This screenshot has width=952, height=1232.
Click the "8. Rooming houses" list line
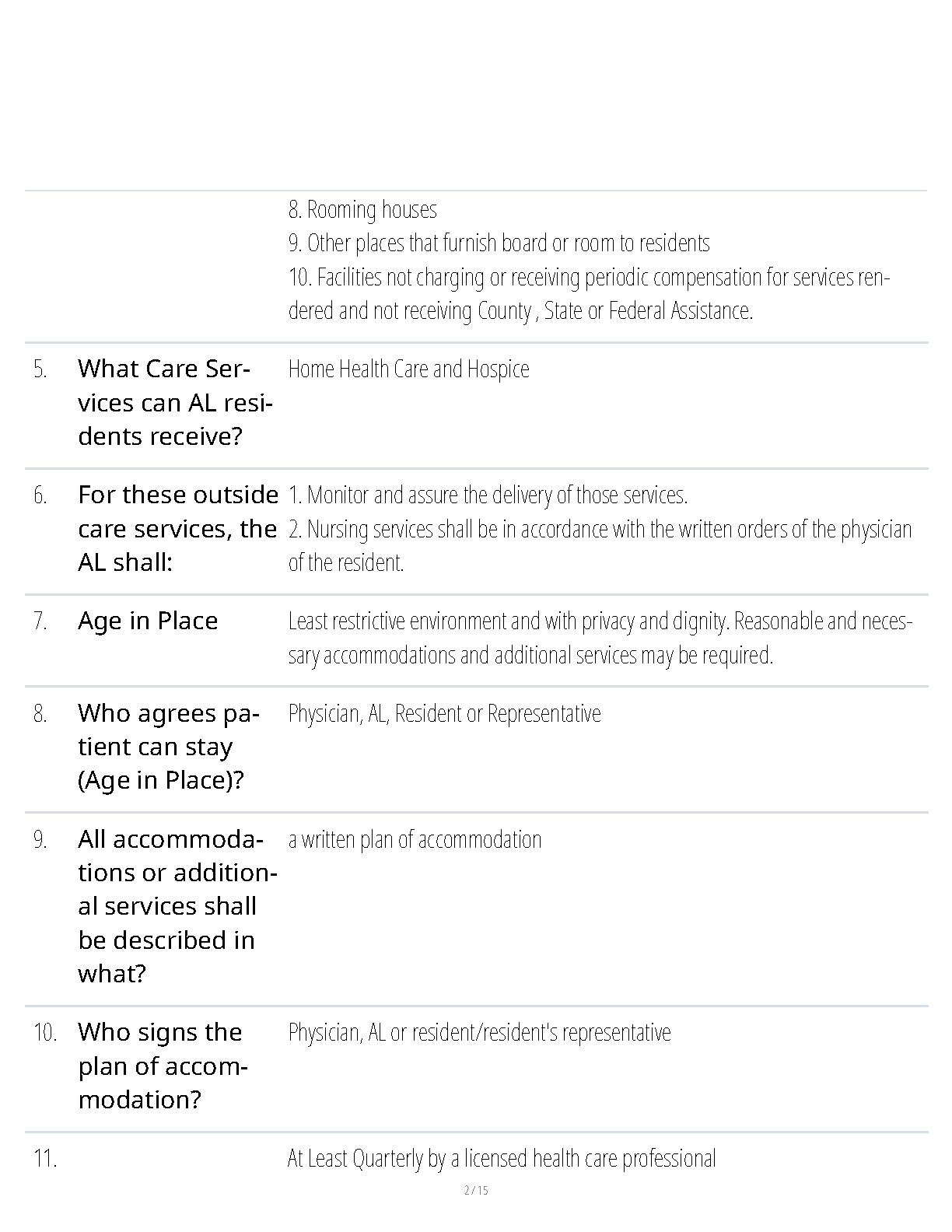tap(362, 209)
